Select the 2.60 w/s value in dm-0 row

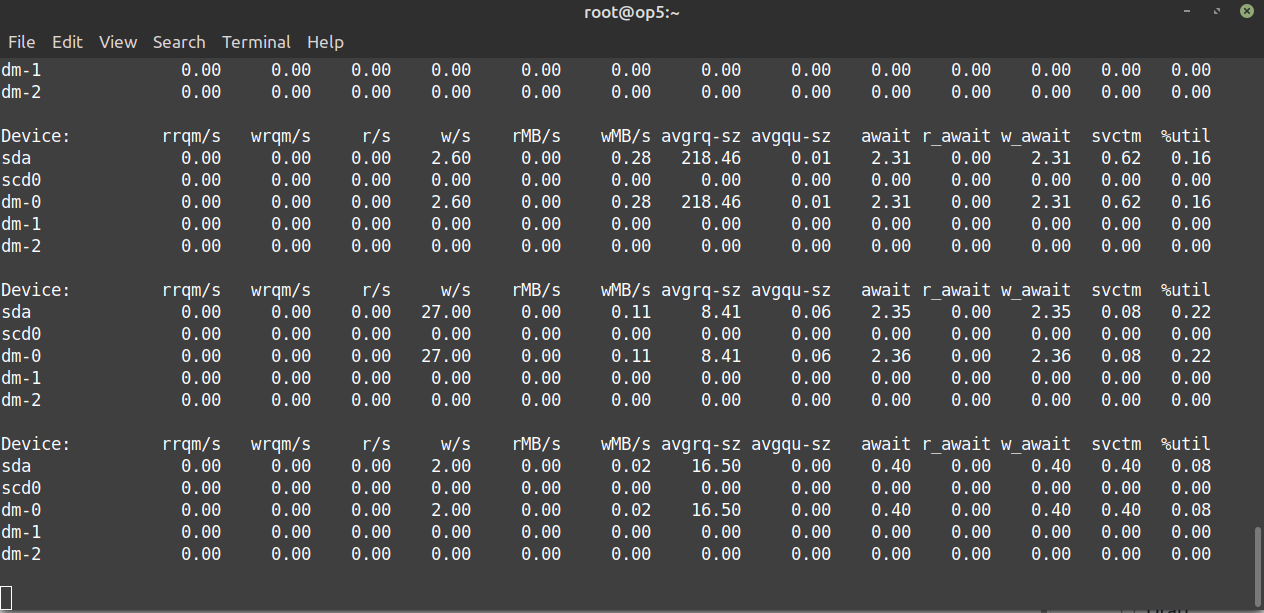tap(451, 202)
